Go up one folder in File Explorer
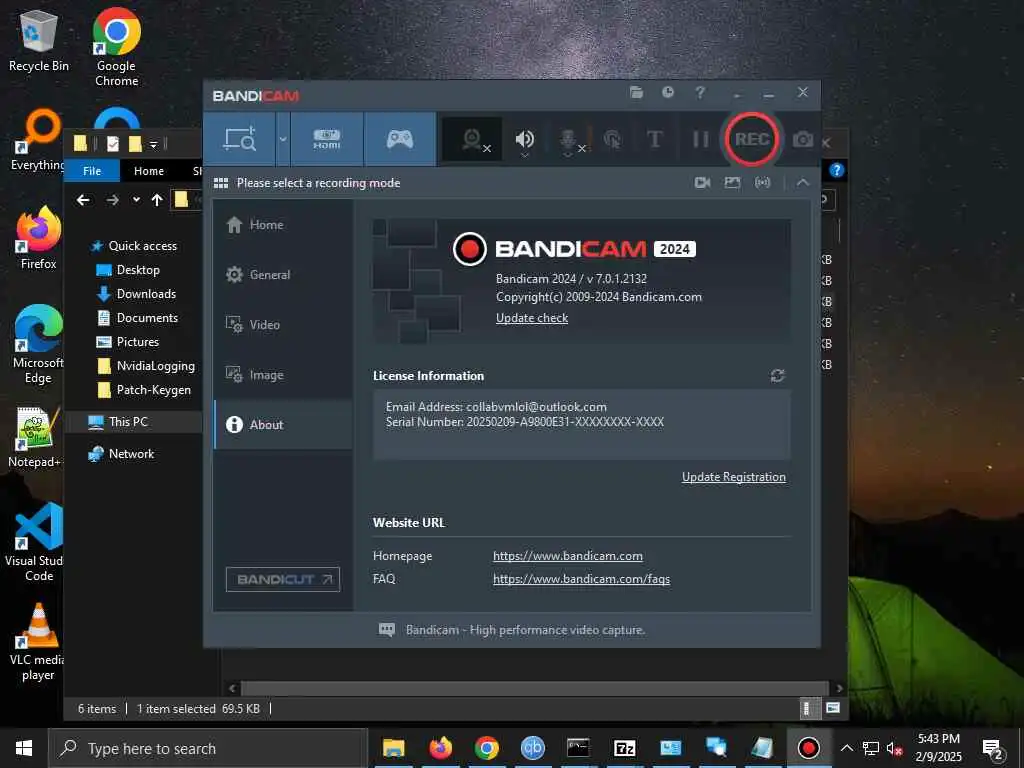The width and height of the screenshot is (1024, 768). point(157,200)
